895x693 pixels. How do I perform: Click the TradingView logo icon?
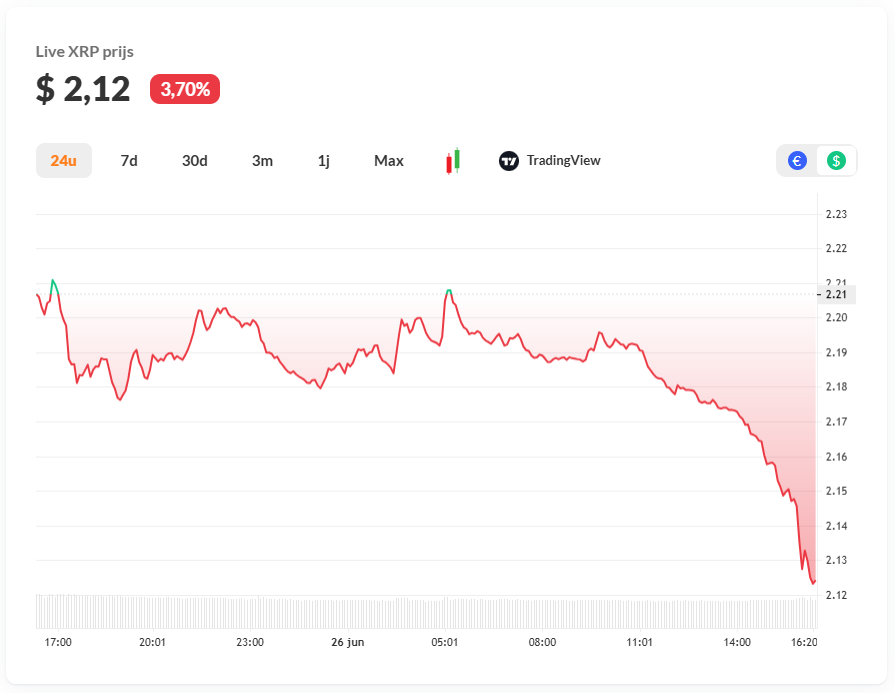point(509,160)
